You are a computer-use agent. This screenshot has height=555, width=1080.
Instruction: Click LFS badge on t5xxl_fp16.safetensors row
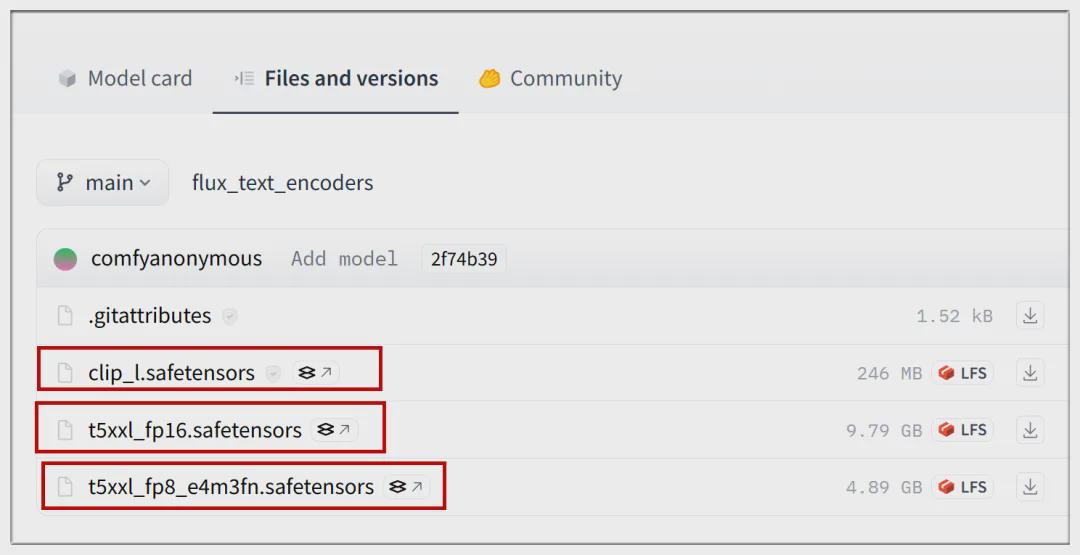962,430
